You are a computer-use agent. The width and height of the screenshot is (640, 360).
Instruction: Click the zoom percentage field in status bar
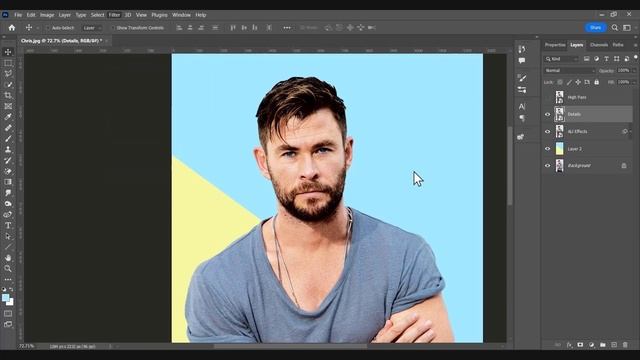[27, 346]
